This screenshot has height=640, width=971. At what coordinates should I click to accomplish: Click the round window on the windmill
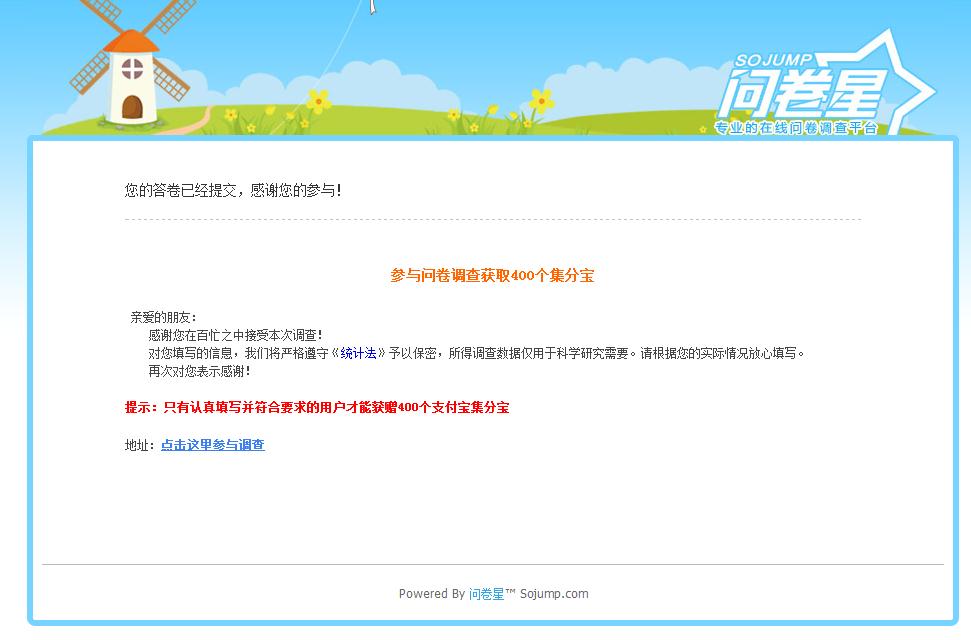[131, 69]
